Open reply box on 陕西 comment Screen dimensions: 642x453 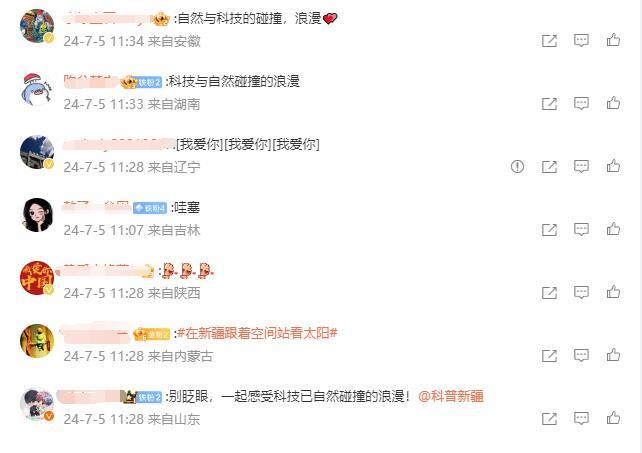(x=581, y=292)
